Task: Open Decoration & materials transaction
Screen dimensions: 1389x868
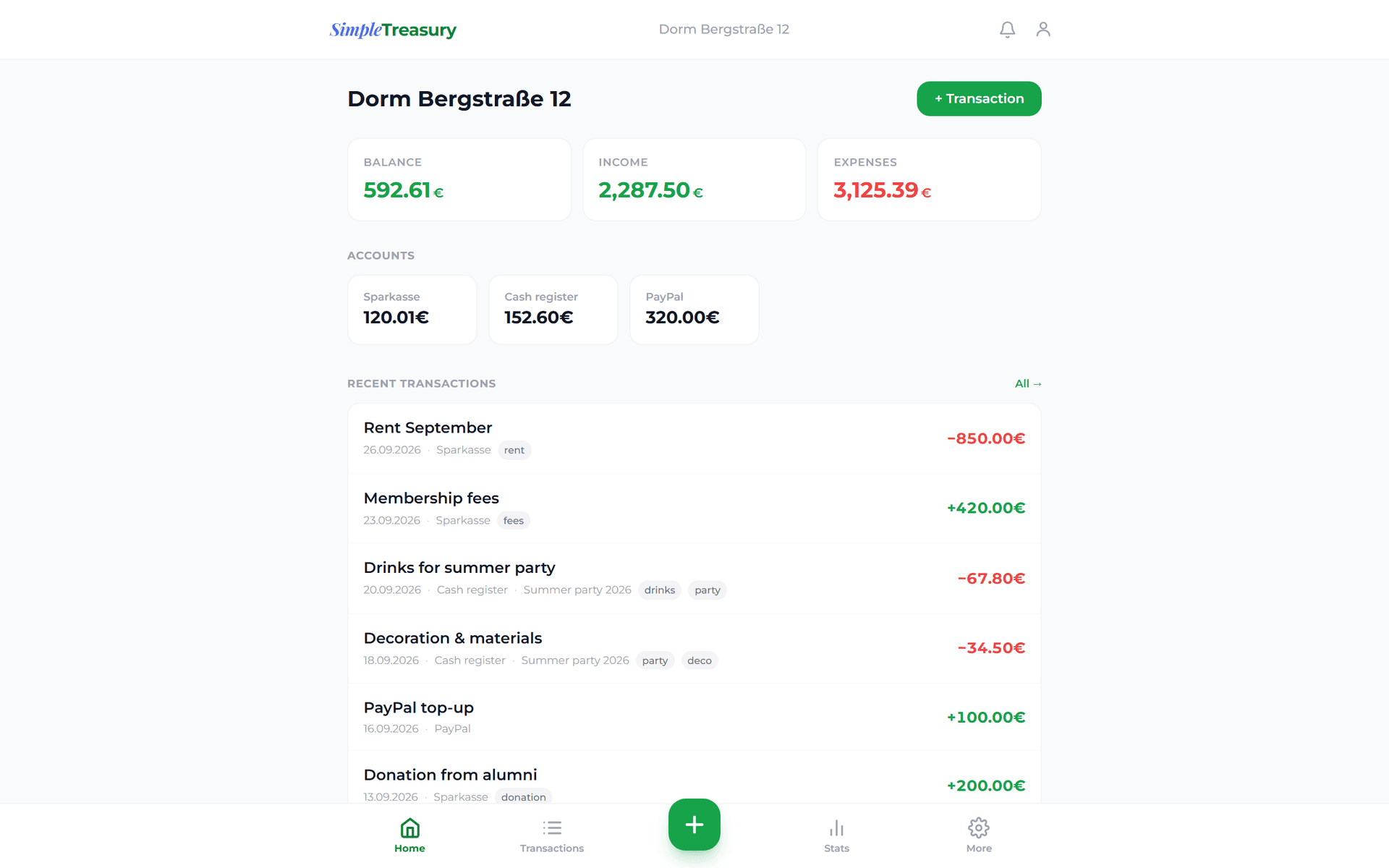Action: 694,649
